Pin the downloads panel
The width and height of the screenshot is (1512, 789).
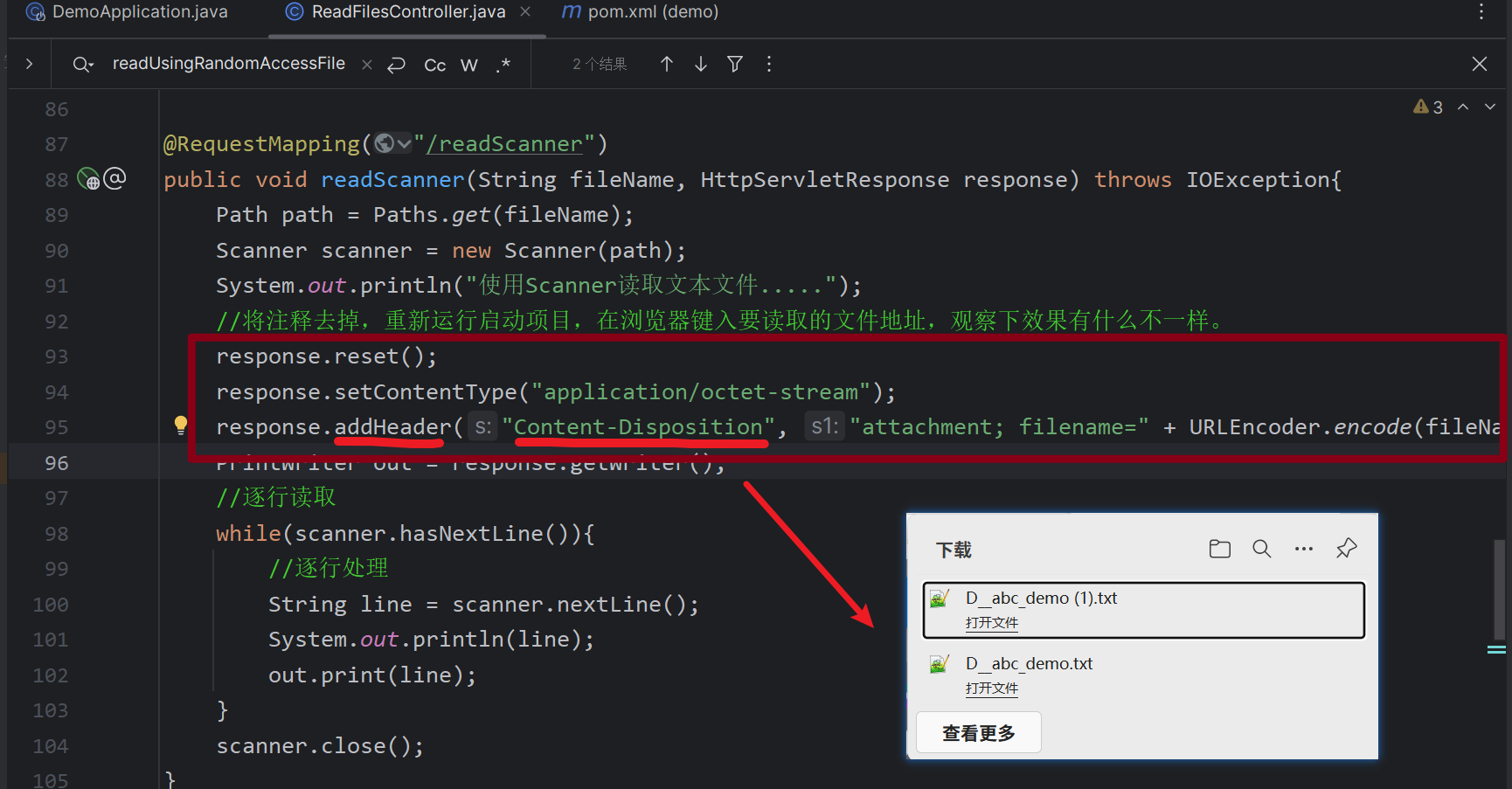click(x=1346, y=549)
